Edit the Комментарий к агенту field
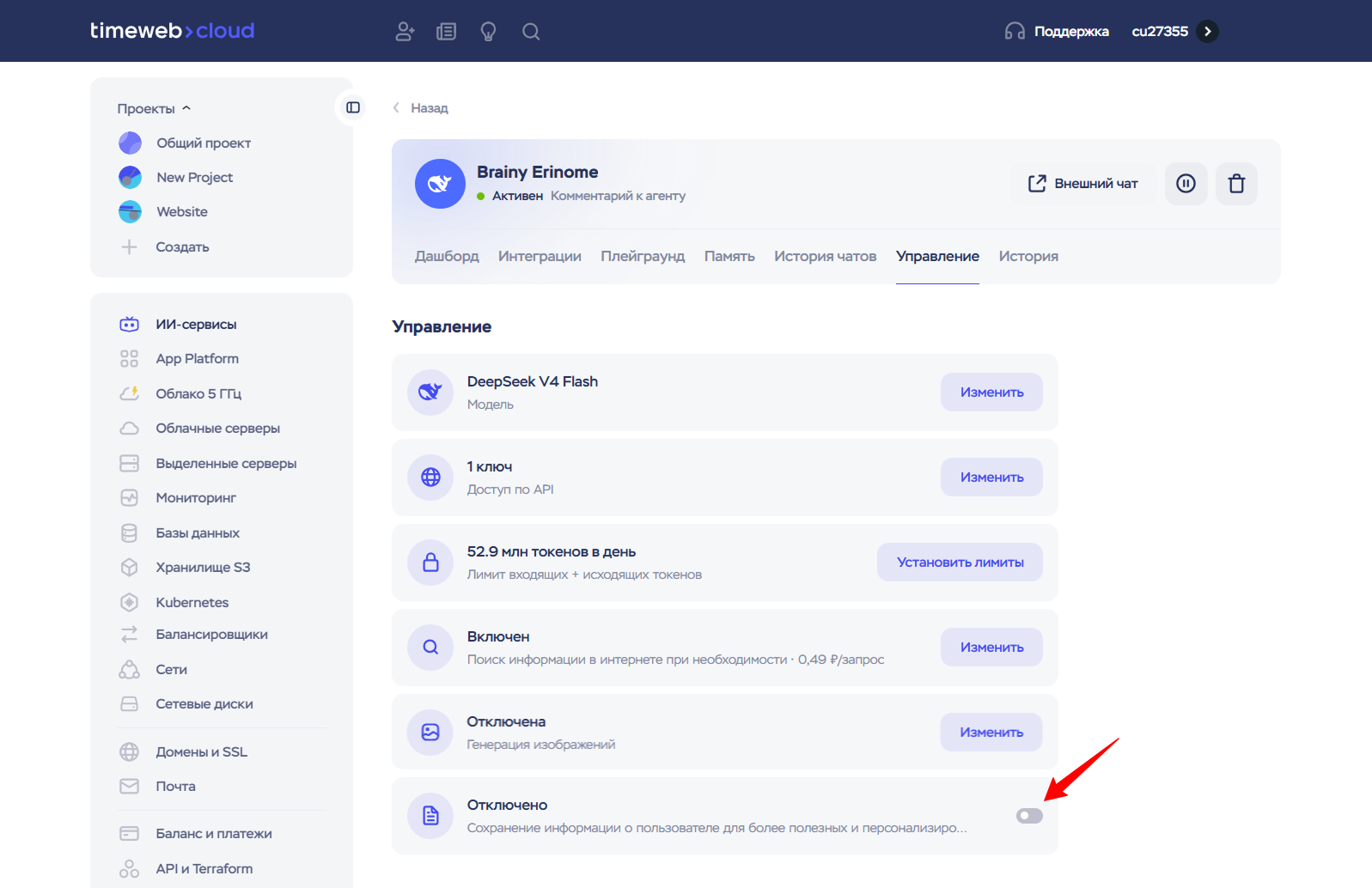The width and height of the screenshot is (1372, 888). click(x=618, y=196)
